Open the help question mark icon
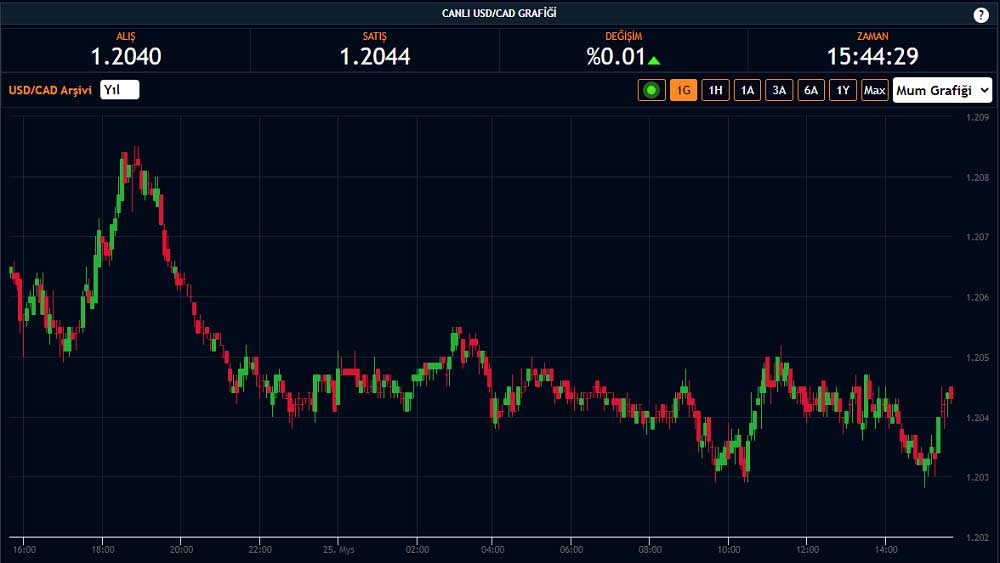The height and width of the screenshot is (563, 1000). coord(980,15)
